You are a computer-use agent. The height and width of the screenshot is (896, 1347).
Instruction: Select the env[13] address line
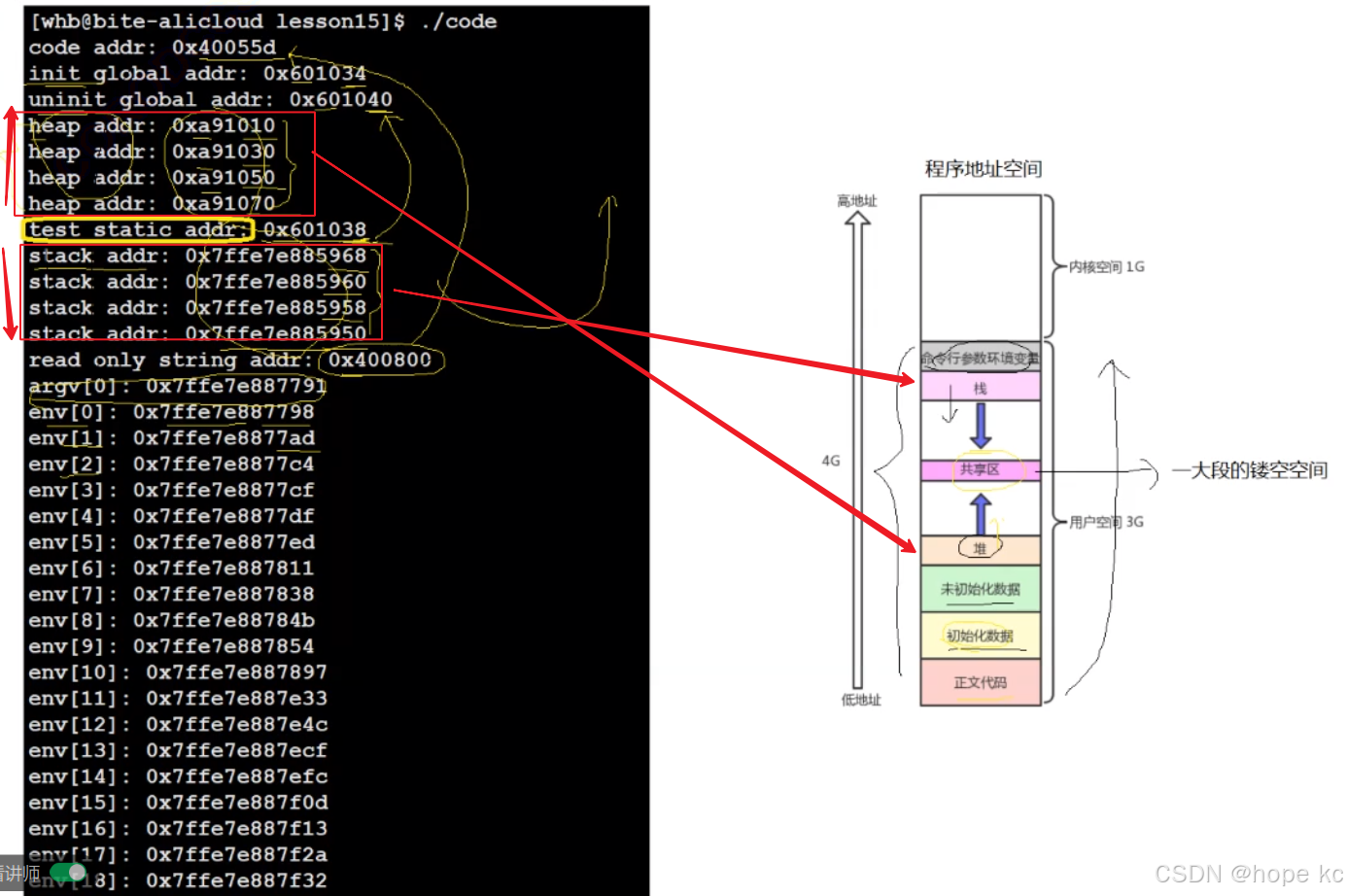[178, 751]
